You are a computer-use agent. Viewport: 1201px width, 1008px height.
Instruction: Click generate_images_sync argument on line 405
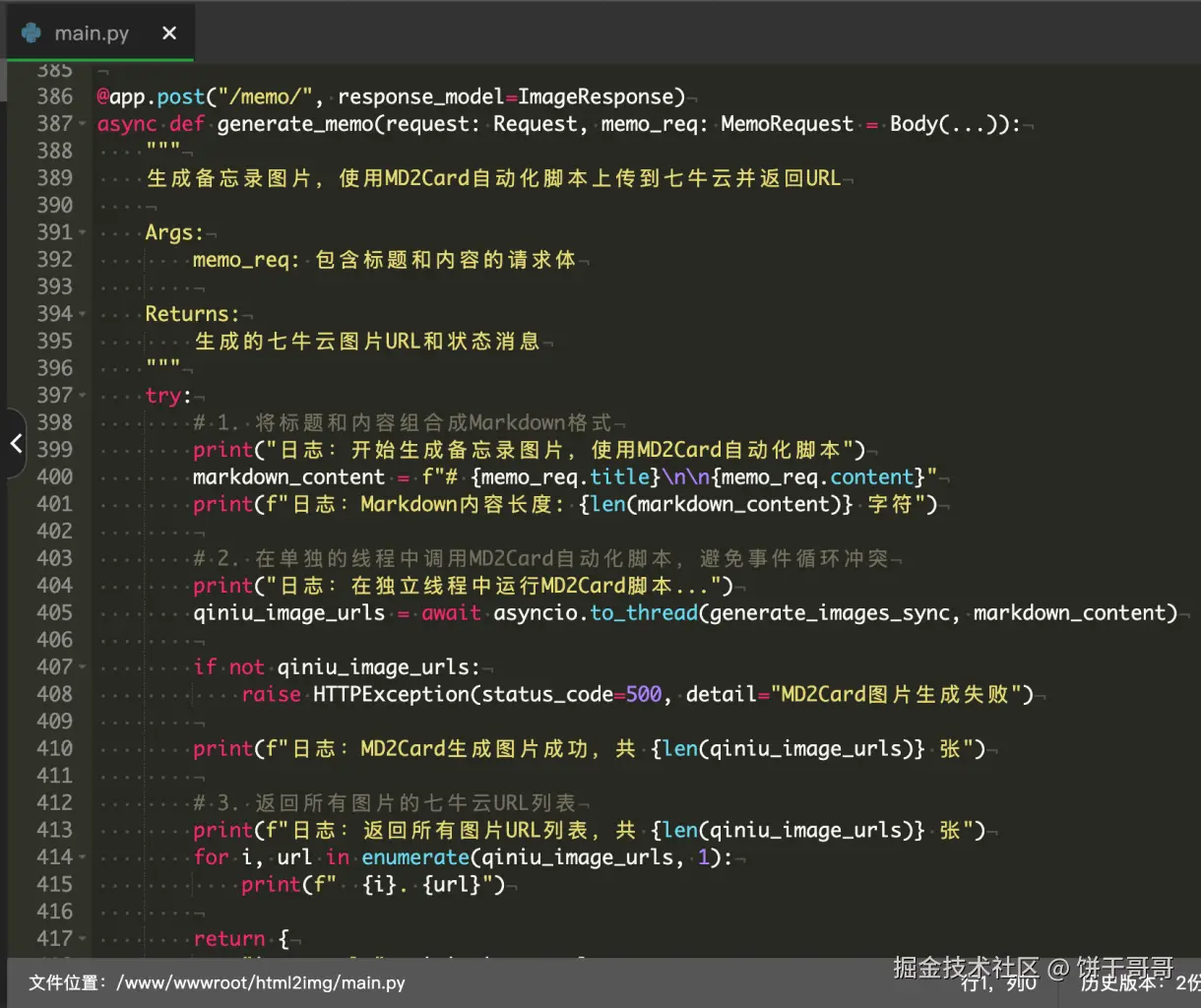coord(830,612)
